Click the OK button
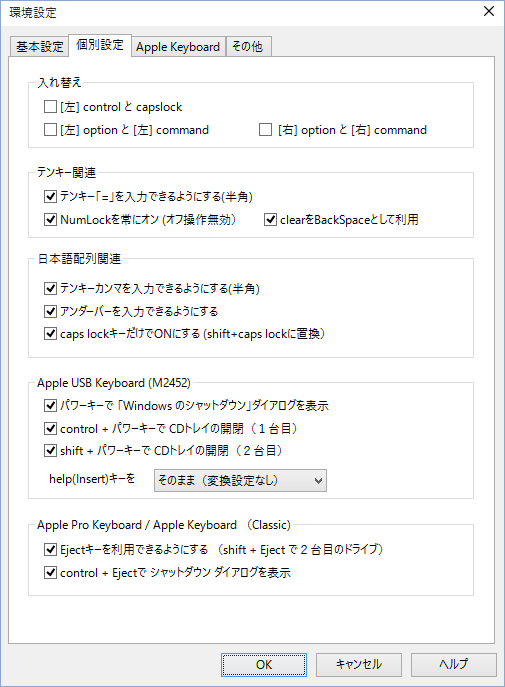 pyautogui.click(x=264, y=665)
